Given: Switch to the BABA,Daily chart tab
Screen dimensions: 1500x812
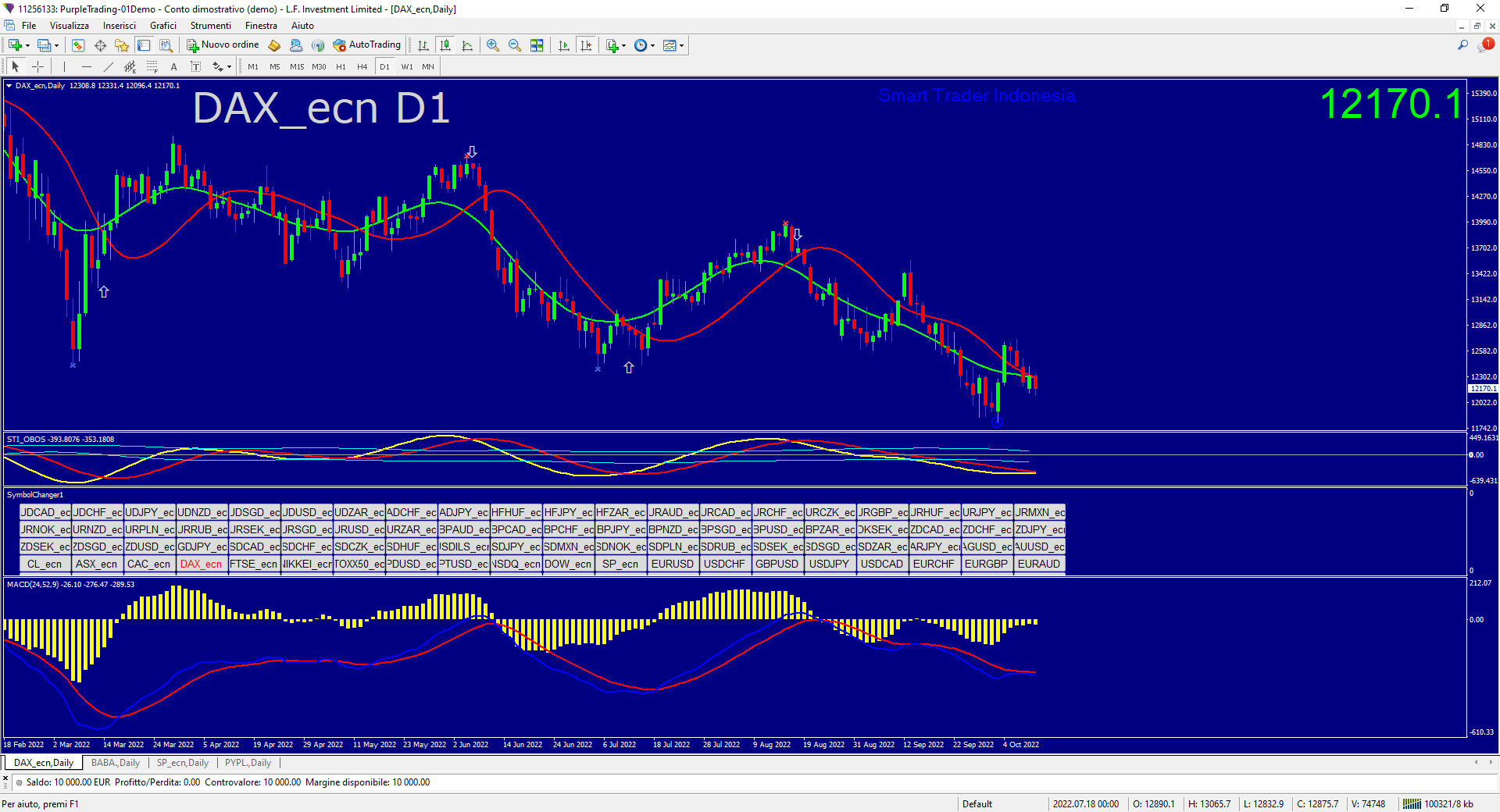Looking at the screenshot, I should click(116, 763).
